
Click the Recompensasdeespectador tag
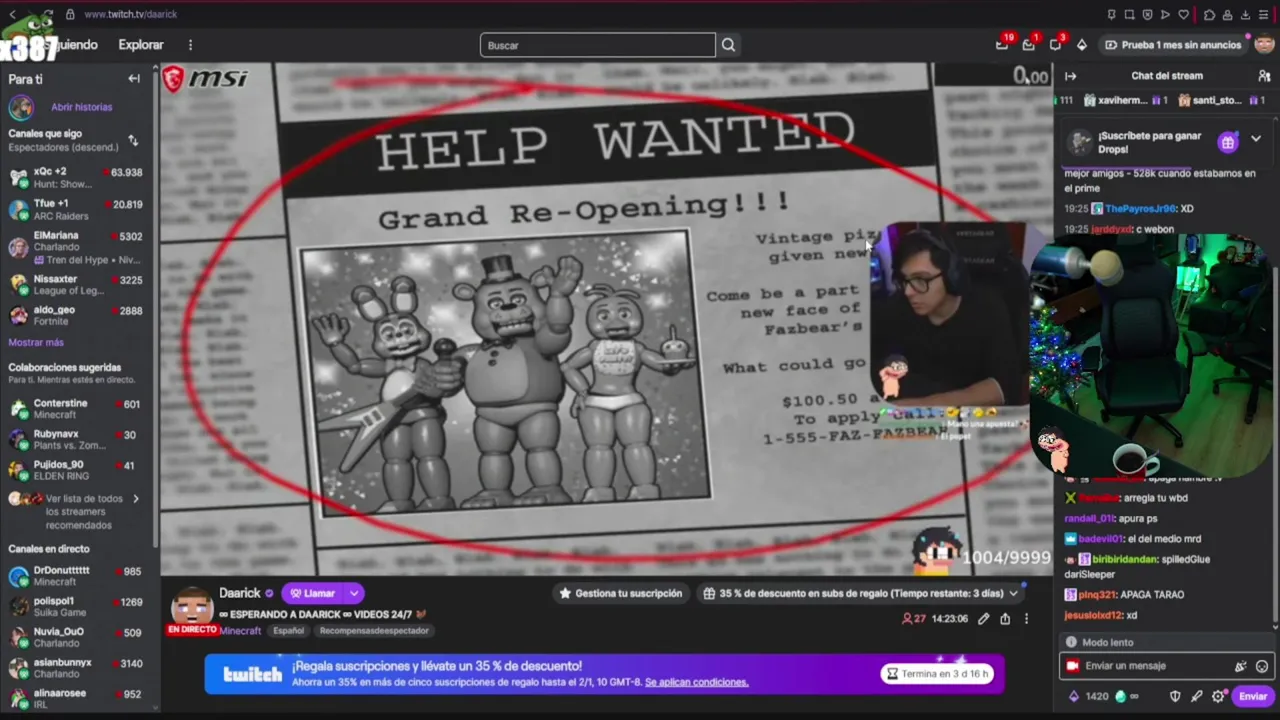(374, 631)
